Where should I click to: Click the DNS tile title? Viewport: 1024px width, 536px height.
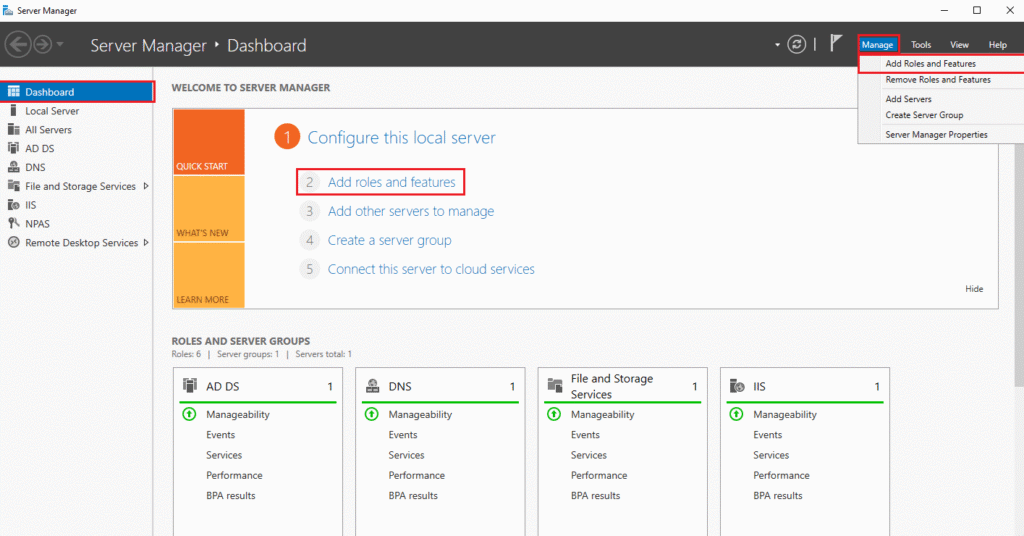(400, 386)
